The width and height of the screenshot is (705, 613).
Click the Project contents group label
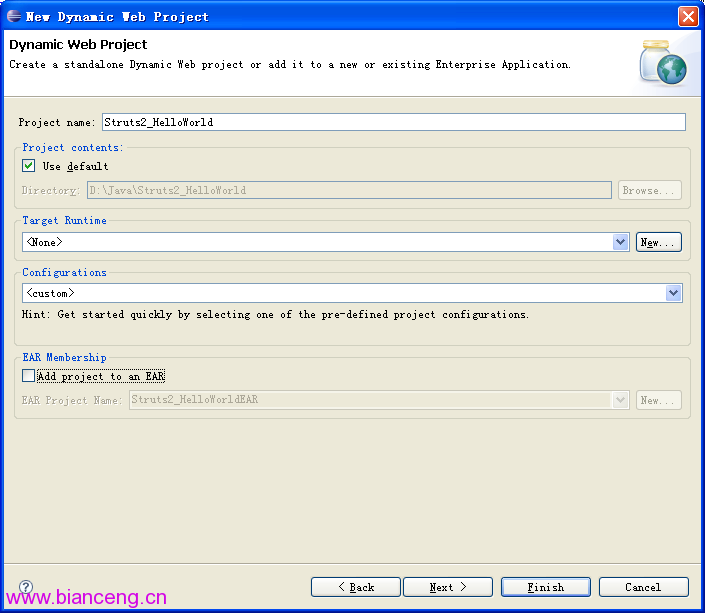(x=72, y=148)
